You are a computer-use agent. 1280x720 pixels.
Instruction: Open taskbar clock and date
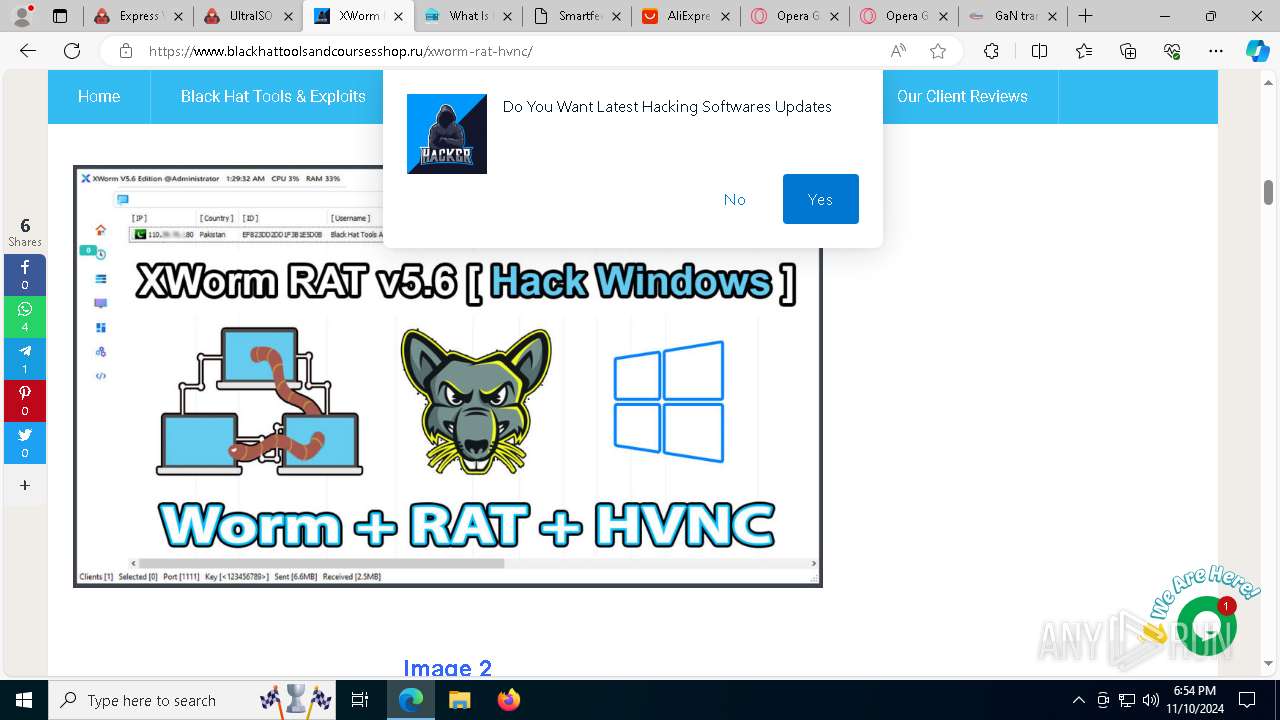pyautogui.click(x=1195, y=700)
